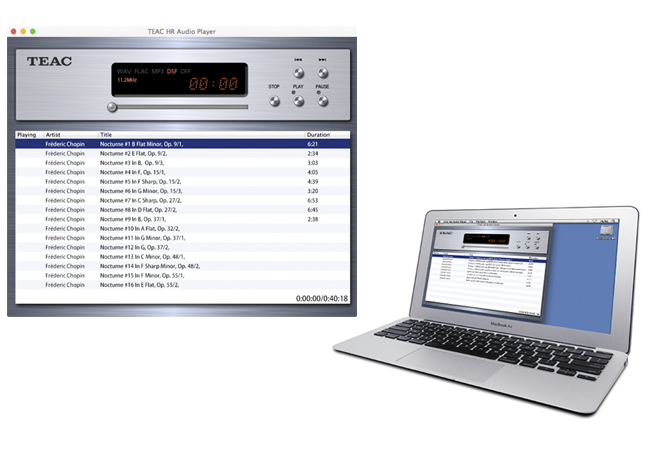Click the TEAC logo on the player

[49, 61]
